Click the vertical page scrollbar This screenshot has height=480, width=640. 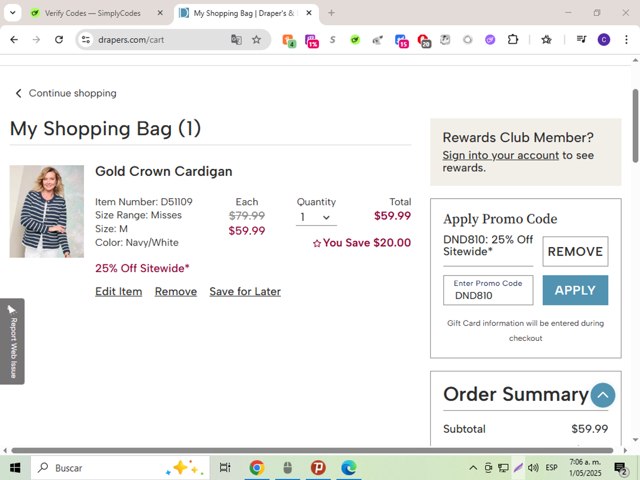(636, 125)
